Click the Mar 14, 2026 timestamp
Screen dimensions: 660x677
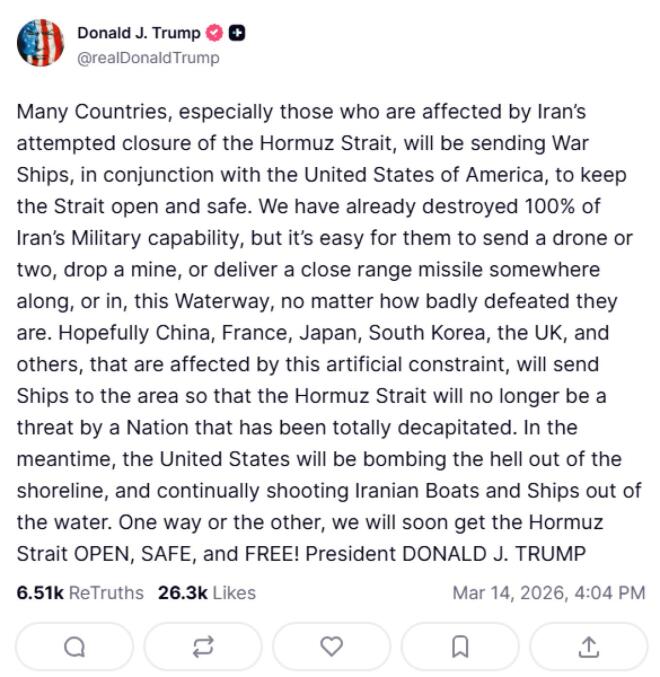(x=548, y=593)
